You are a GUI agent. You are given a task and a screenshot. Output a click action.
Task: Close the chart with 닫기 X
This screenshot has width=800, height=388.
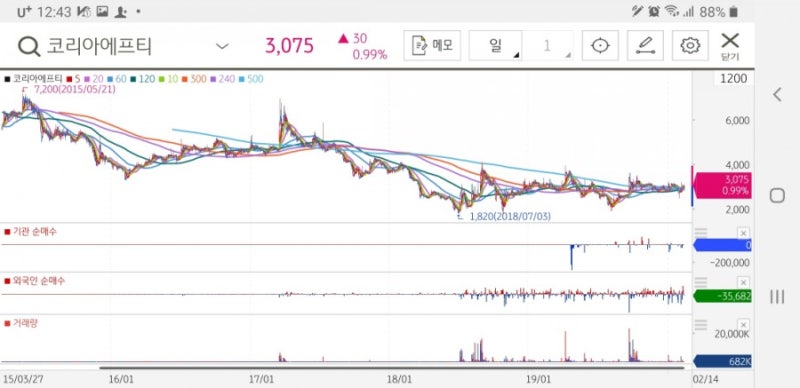click(730, 46)
